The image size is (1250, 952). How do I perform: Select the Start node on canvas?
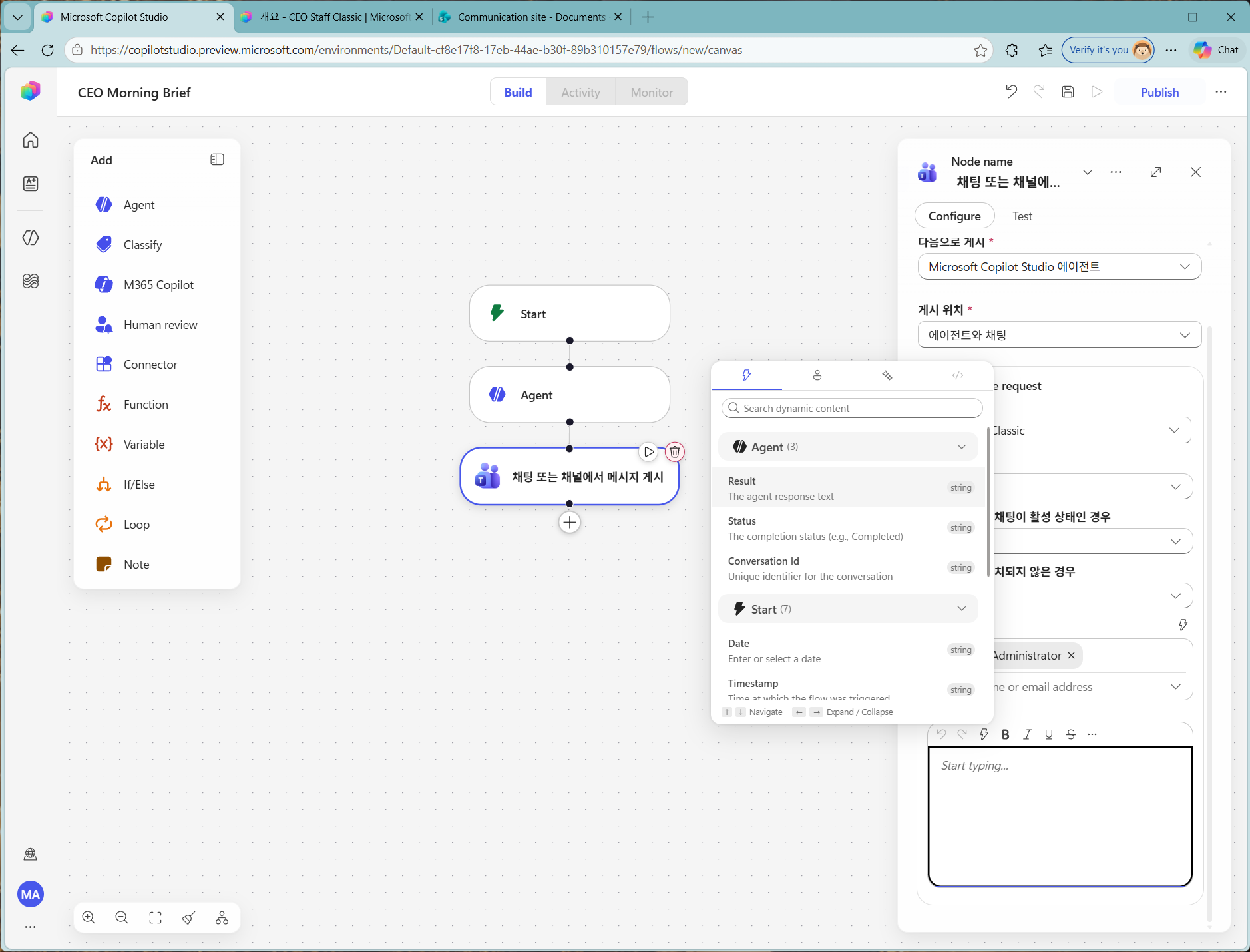coord(570,314)
